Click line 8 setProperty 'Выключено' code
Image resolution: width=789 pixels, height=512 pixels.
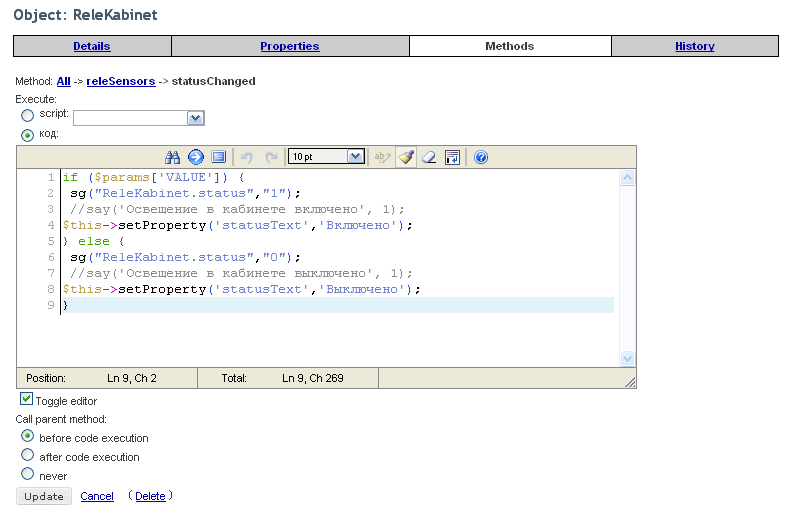[x=242, y=290]
